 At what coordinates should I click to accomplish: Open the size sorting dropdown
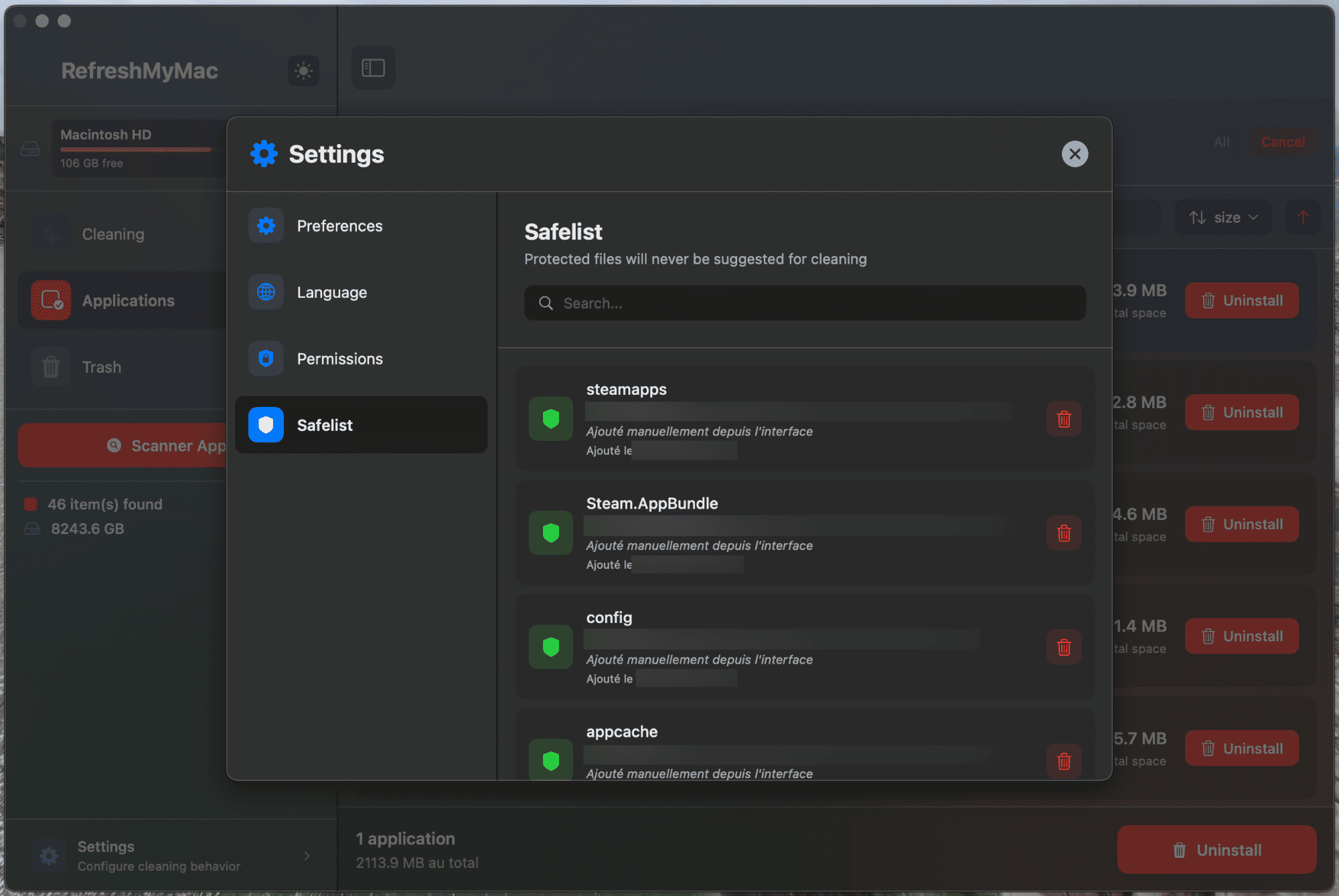[x=1223, y=217]
